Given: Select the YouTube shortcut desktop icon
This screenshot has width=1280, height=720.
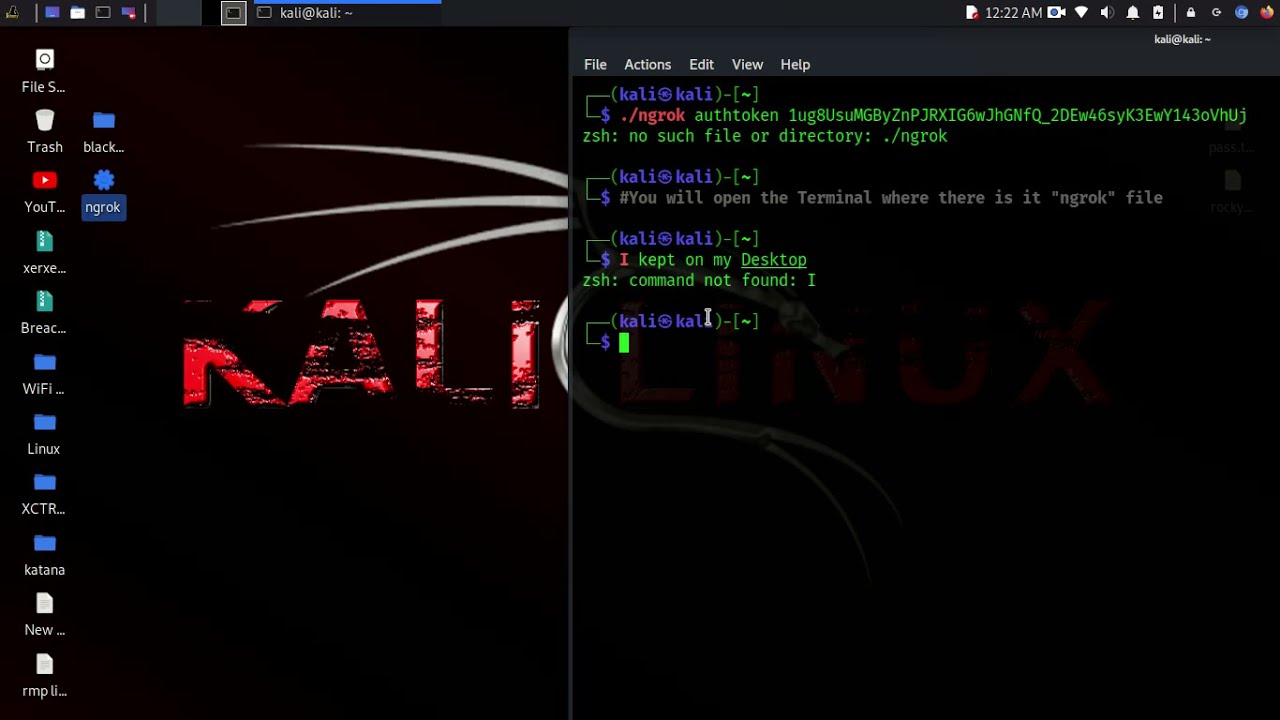Looking at the screenshot, I should coord(44,192).
